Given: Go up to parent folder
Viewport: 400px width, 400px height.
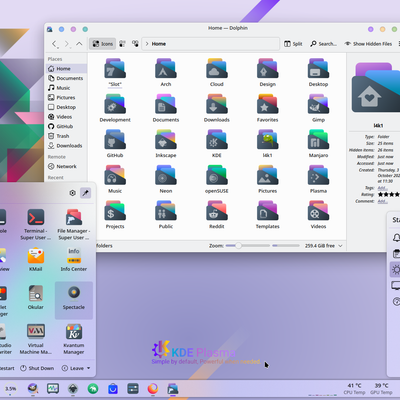Looking at the screenshot, I should click(79, 44).
